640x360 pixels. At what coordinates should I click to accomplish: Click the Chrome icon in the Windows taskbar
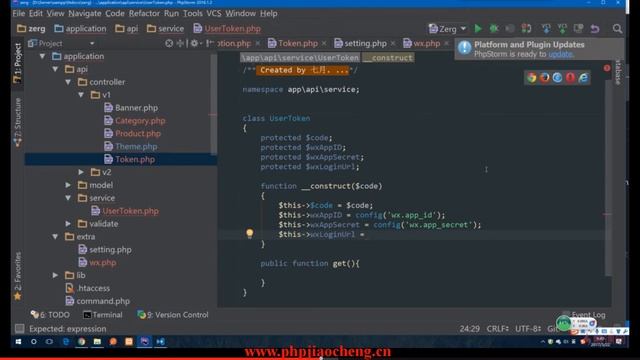coord(82,342)
